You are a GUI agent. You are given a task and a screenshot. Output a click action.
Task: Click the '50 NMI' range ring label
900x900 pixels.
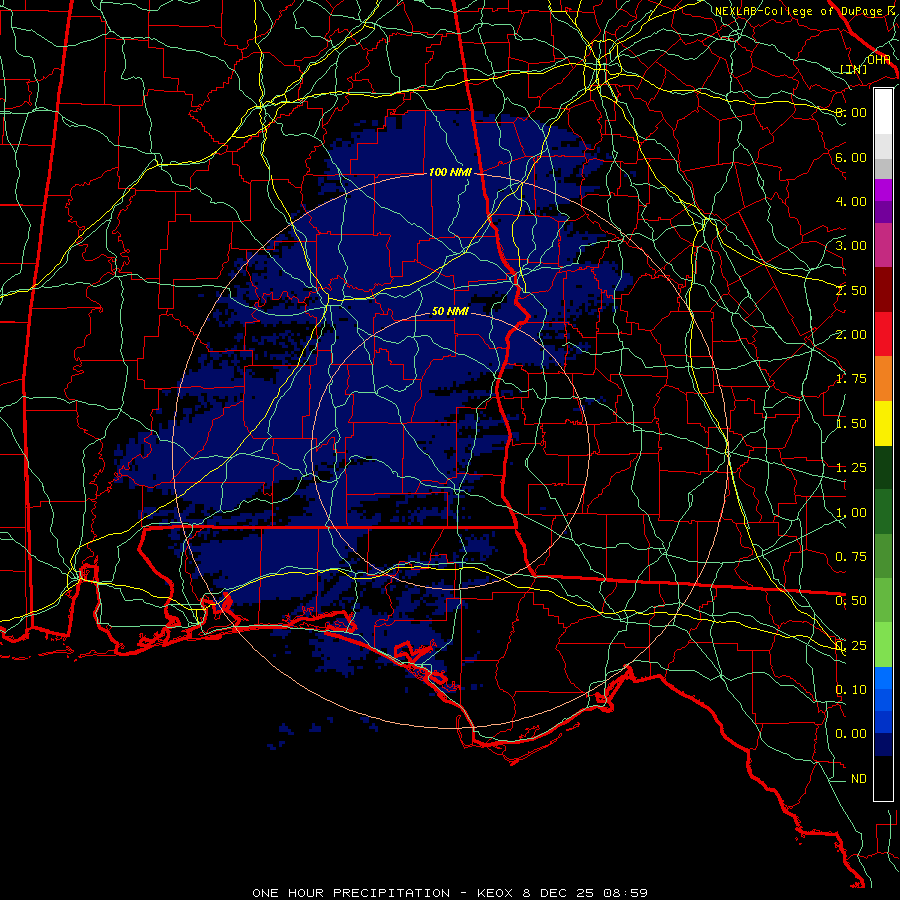coord(451,311)
